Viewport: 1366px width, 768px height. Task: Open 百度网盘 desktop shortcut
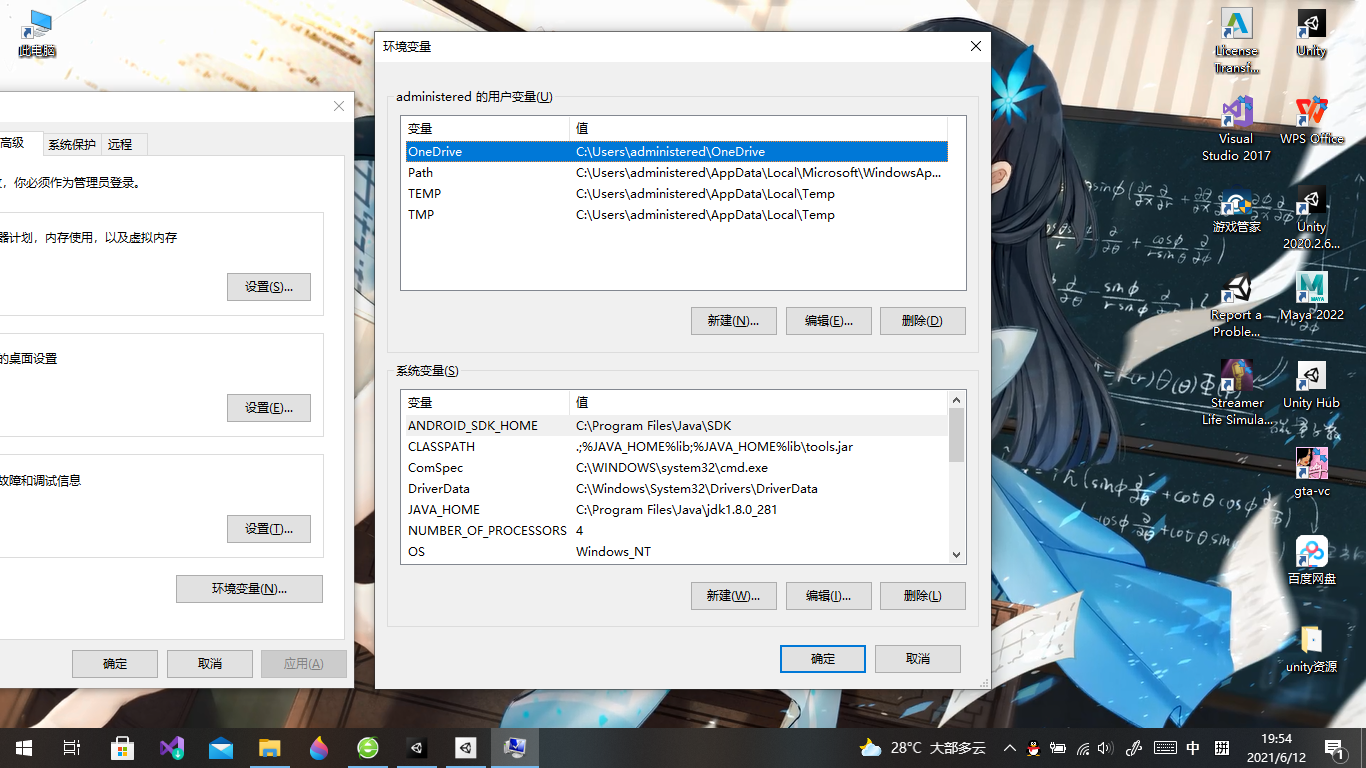(x=1311, y=560)
